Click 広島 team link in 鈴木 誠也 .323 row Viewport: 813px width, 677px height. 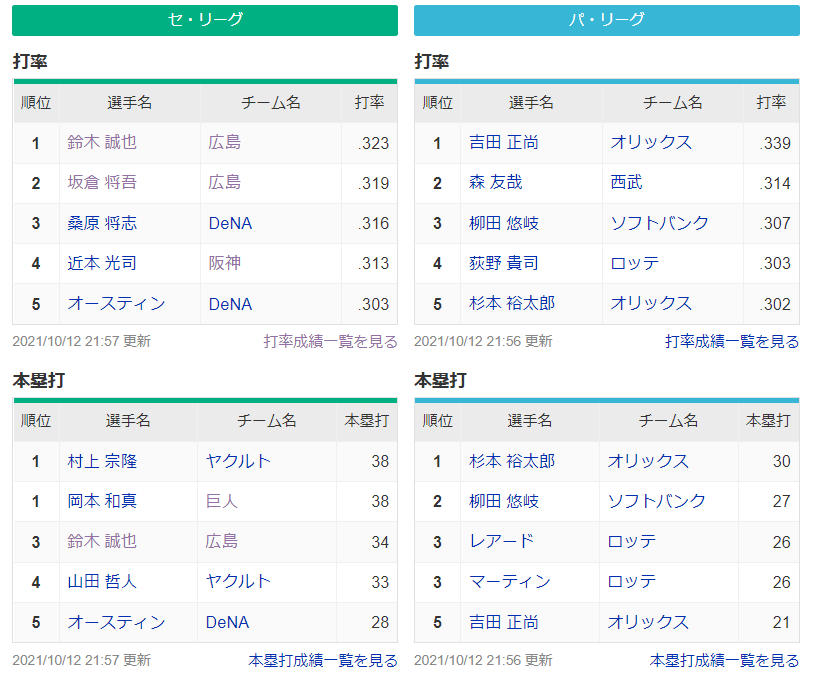225,143
